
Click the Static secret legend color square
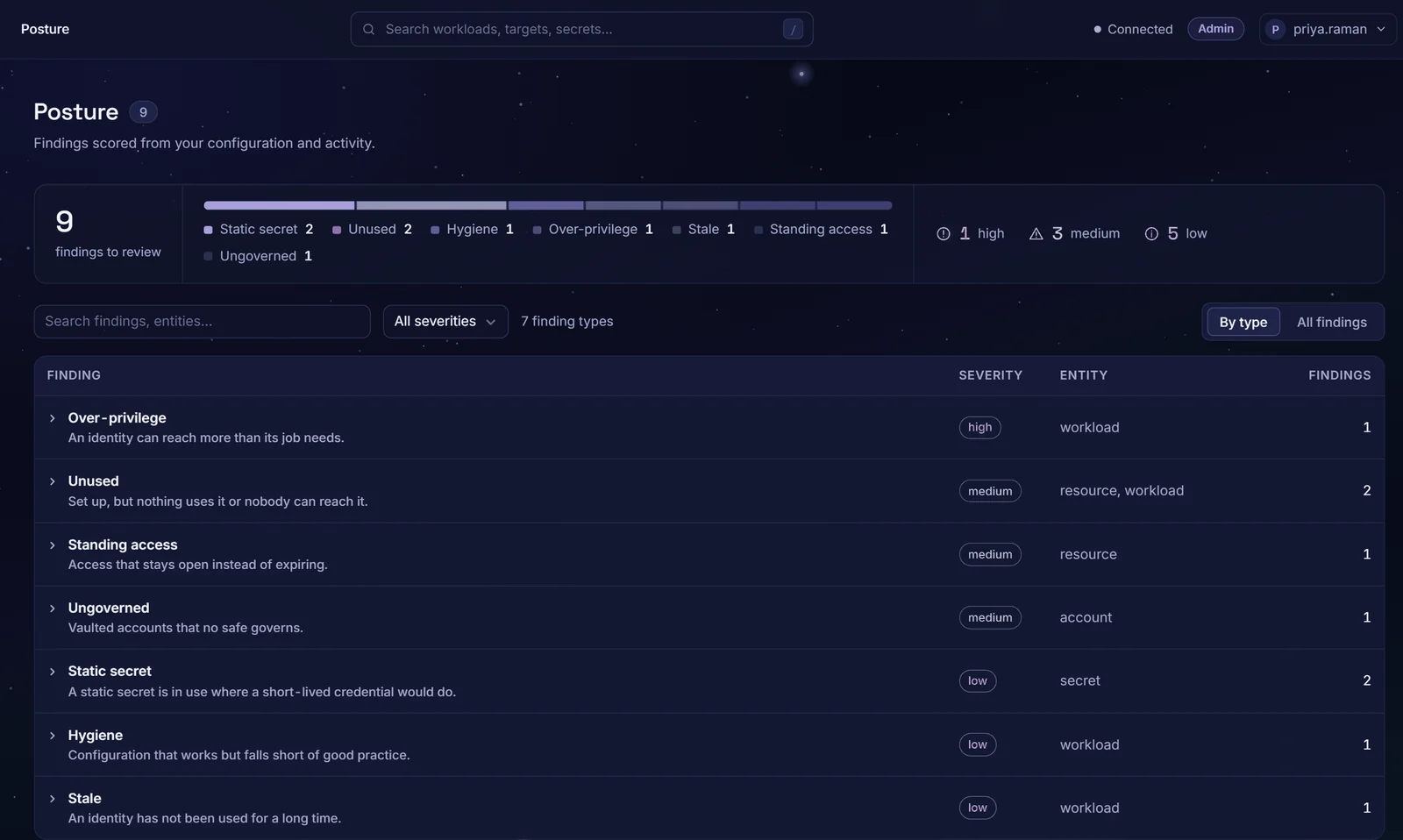tap(208, 230)
